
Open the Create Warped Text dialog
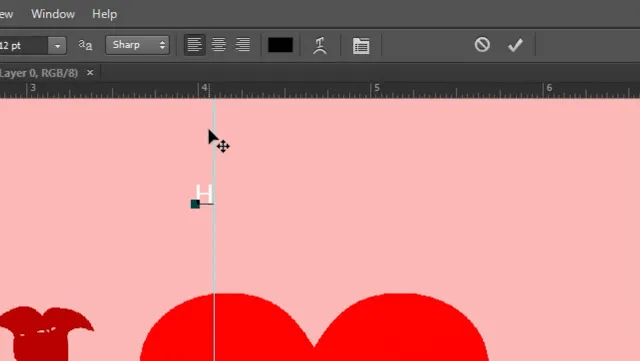(320, 45)
